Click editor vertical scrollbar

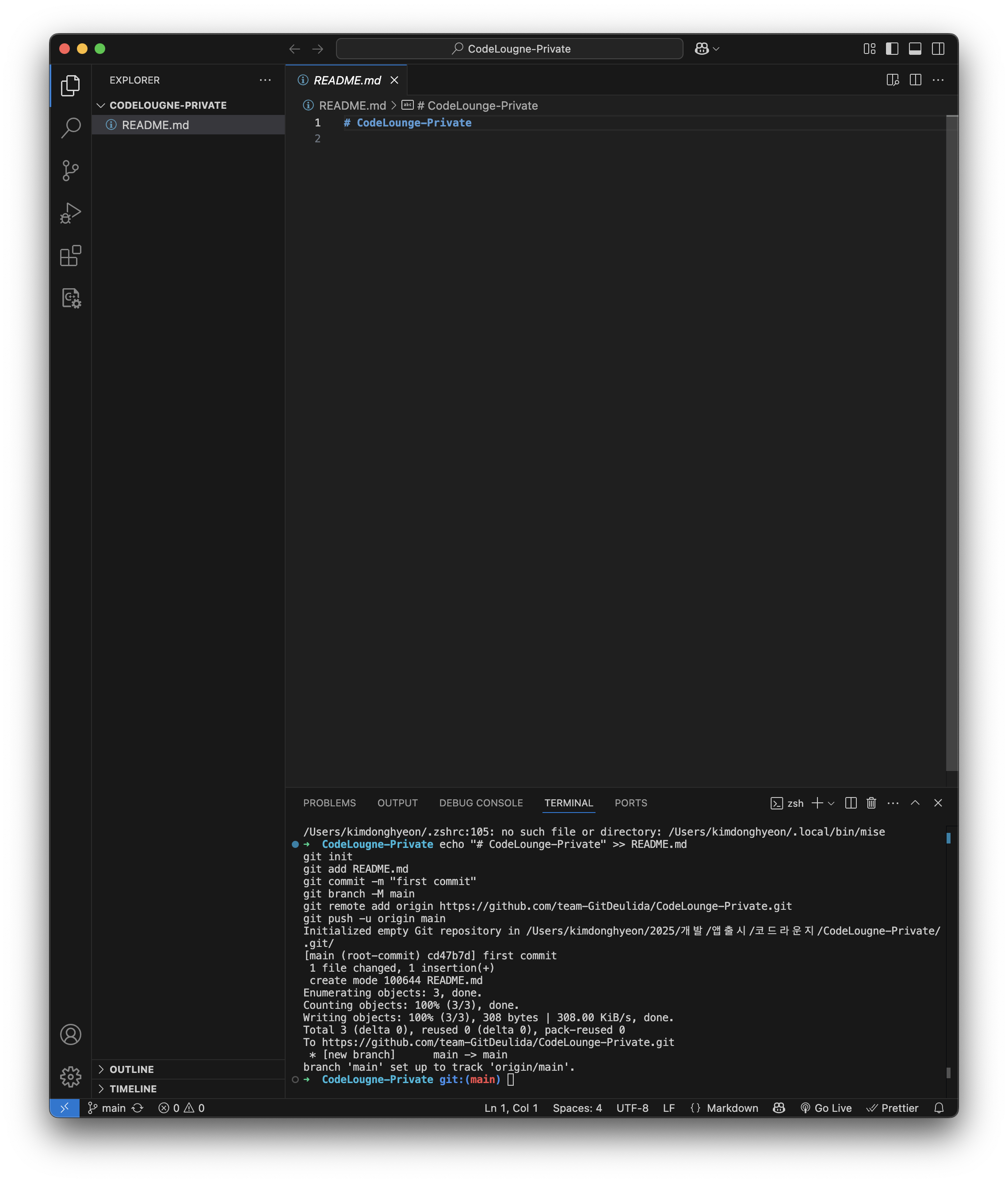951,443
